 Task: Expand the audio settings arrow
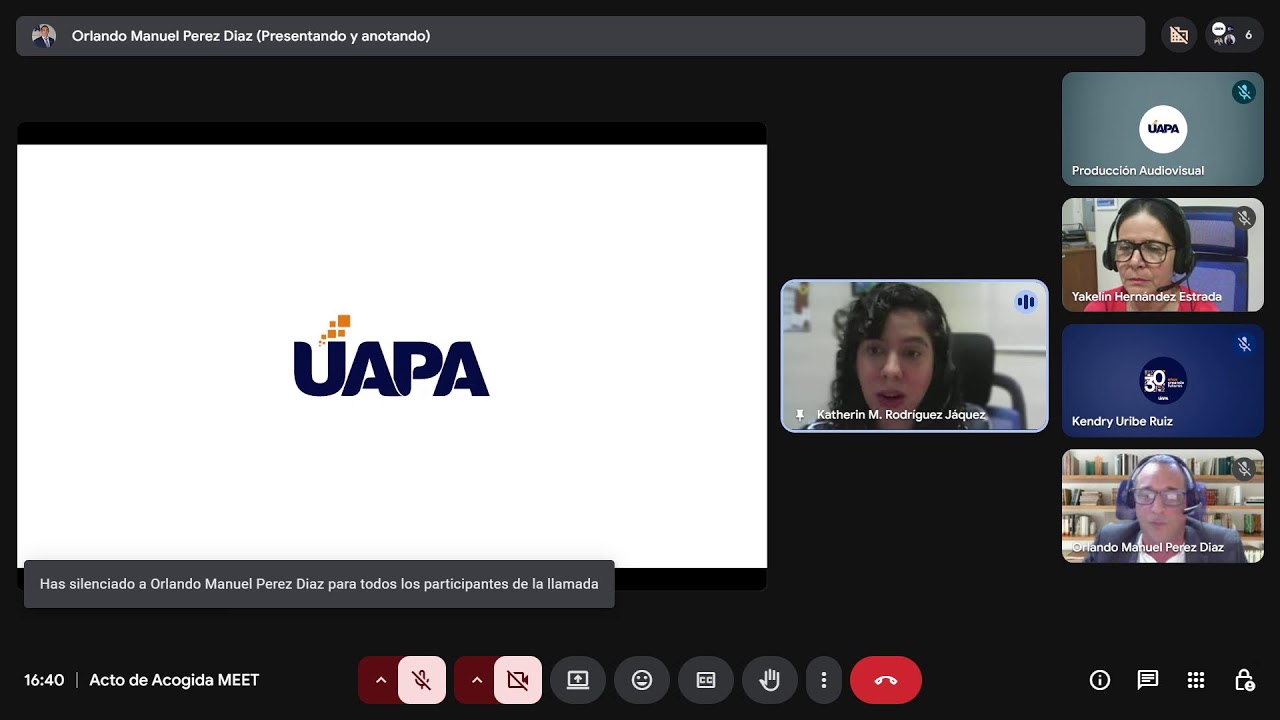380,680
